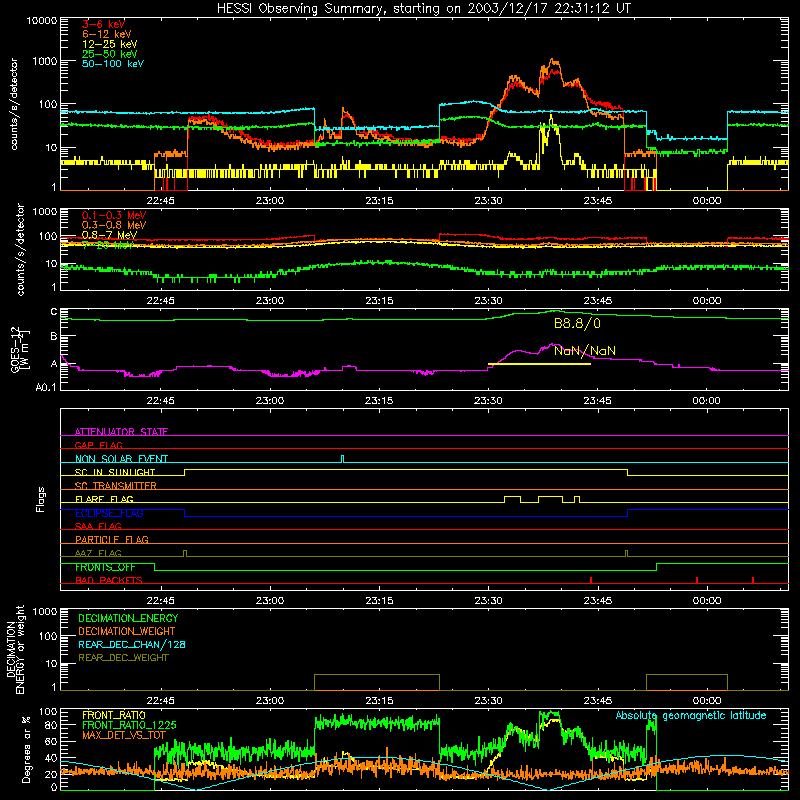Click the widest FLARE_FLAG pulse near 23:38
This screenshot has width=800, height=800.
point(551,499)
